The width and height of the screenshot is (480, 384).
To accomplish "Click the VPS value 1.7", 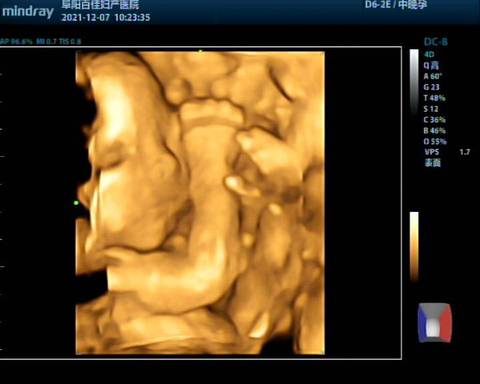I will click(x=464, y=152).
